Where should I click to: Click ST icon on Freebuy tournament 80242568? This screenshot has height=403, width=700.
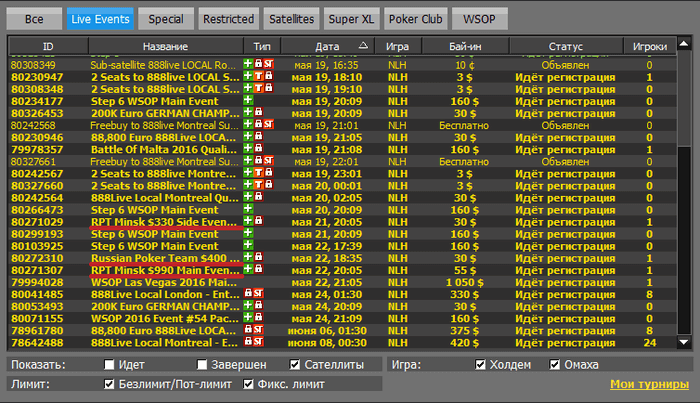coord(268,124)
